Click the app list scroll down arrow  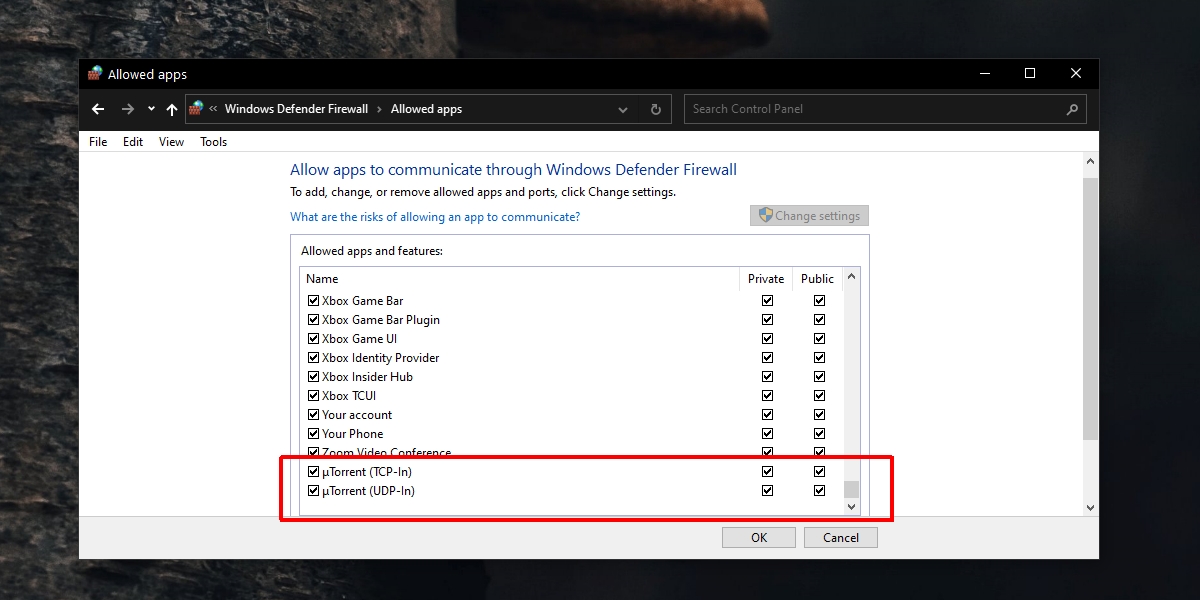point(852,507)
